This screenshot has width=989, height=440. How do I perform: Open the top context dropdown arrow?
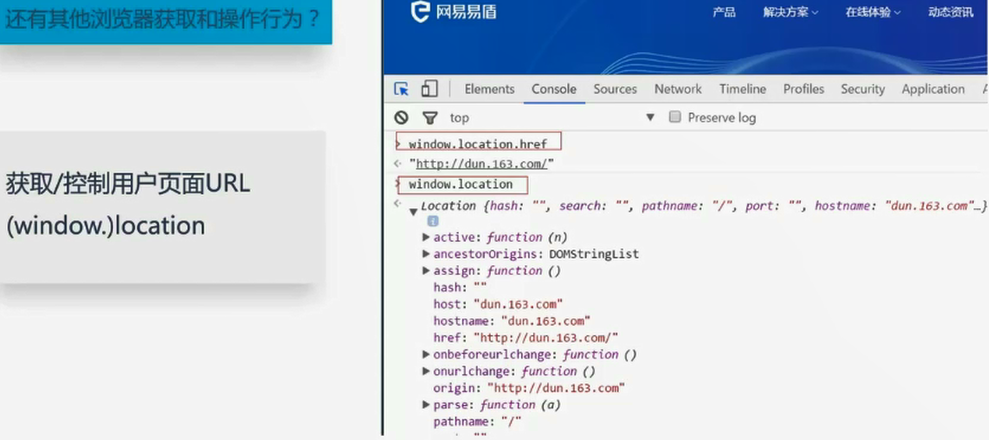(x=650, y=118)
